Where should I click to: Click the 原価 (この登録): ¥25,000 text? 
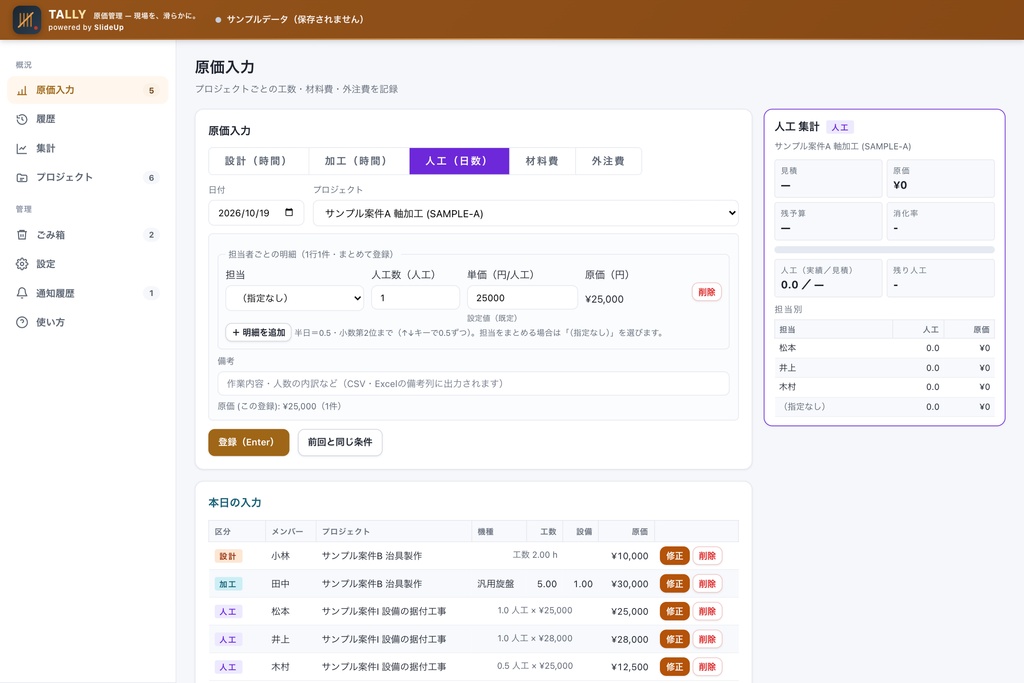pyautogui.click(x=280, y=406)
